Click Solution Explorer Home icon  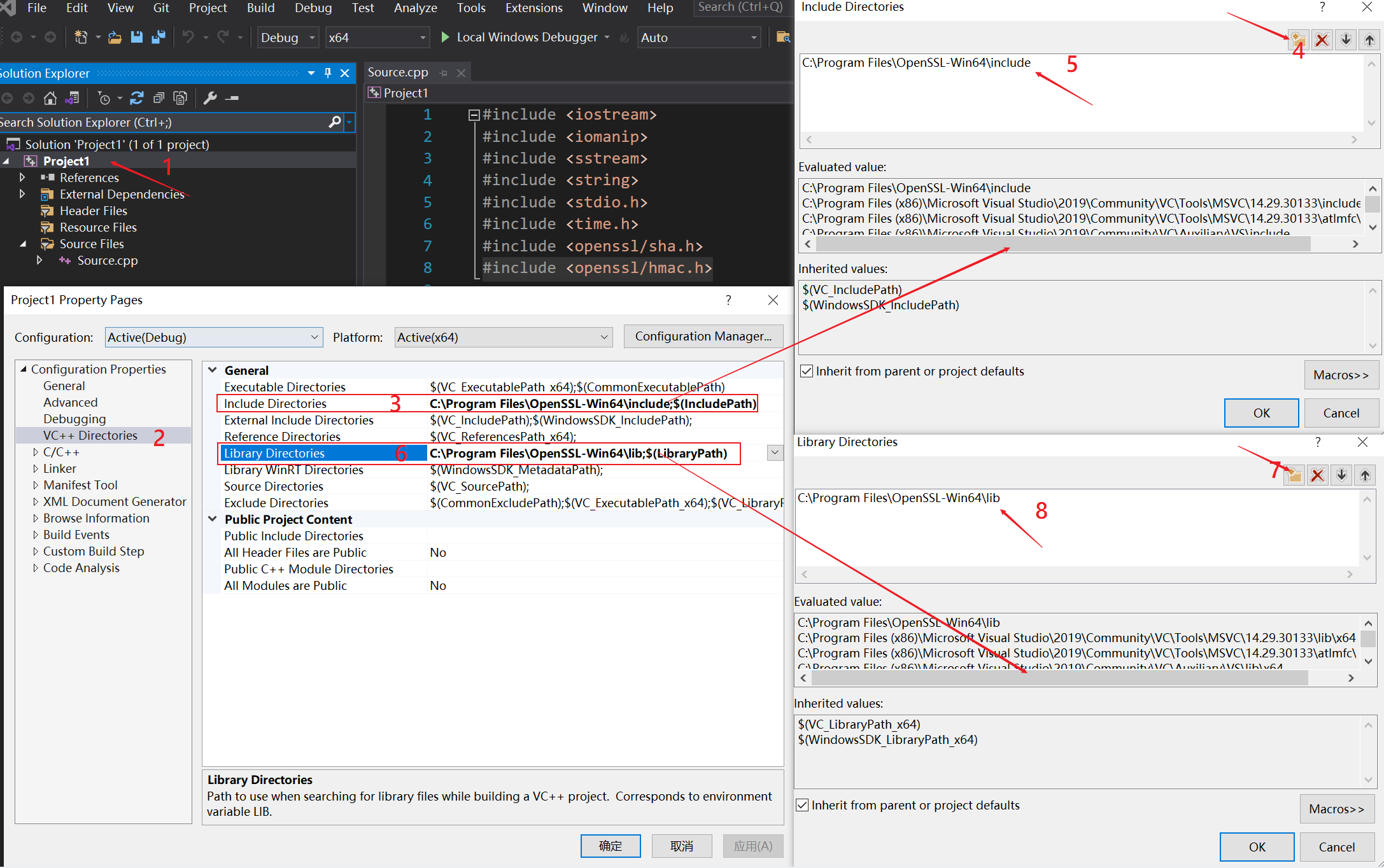click(x=50, y=98)
